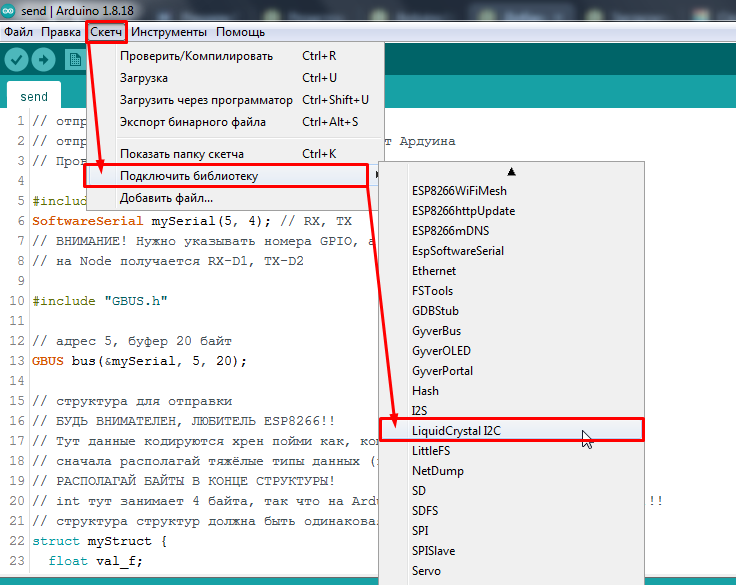Viewport: 736px width, 585px height.
Task: Choose Проверить/Компилировать from Скетч menu
Action: 196,56
